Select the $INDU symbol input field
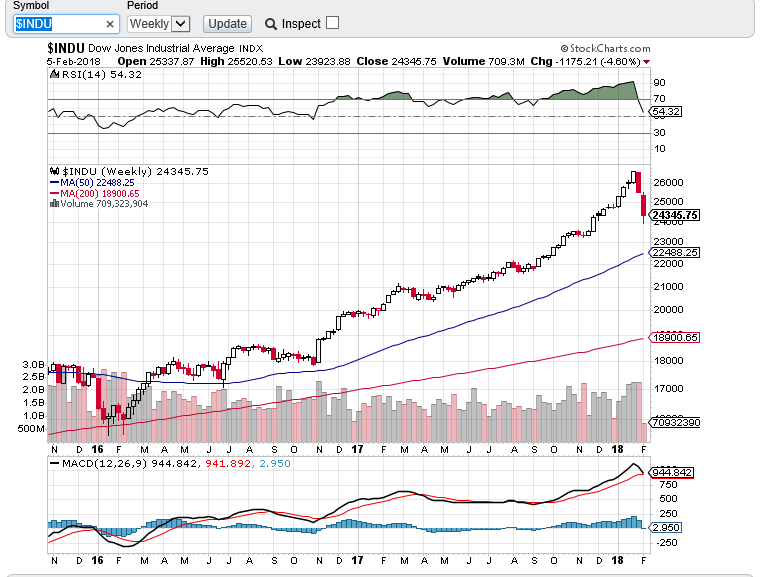This screenshot has width=760, height=577. [x=66, y=24]
